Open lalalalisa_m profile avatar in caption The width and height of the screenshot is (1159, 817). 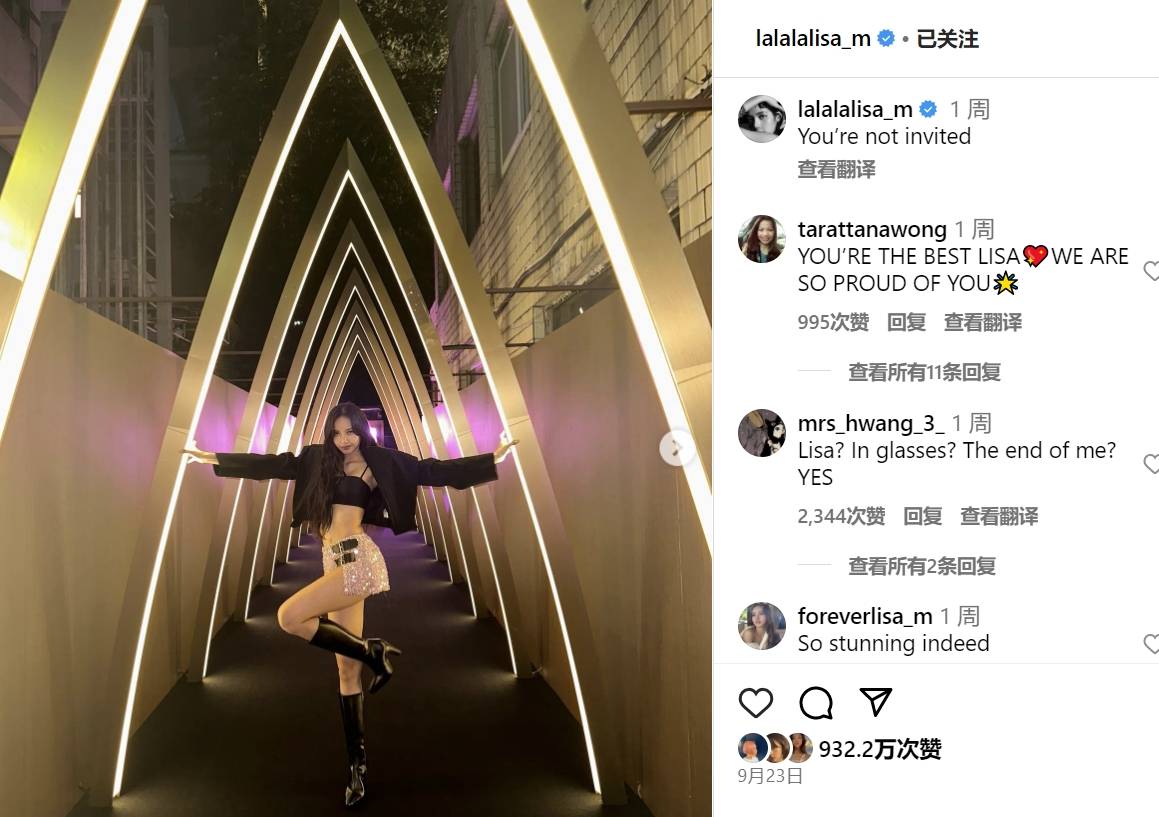click(762, 118)
